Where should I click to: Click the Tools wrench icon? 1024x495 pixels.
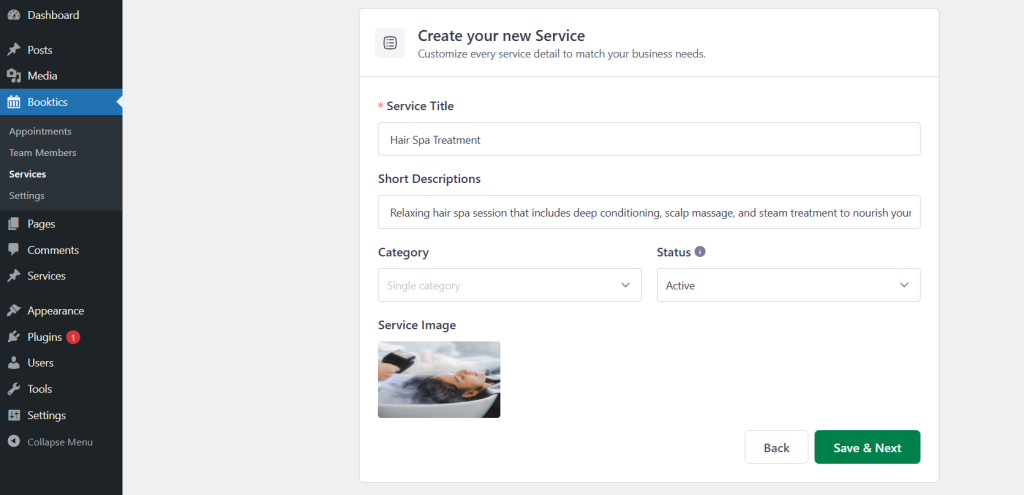tap(14, 389)
